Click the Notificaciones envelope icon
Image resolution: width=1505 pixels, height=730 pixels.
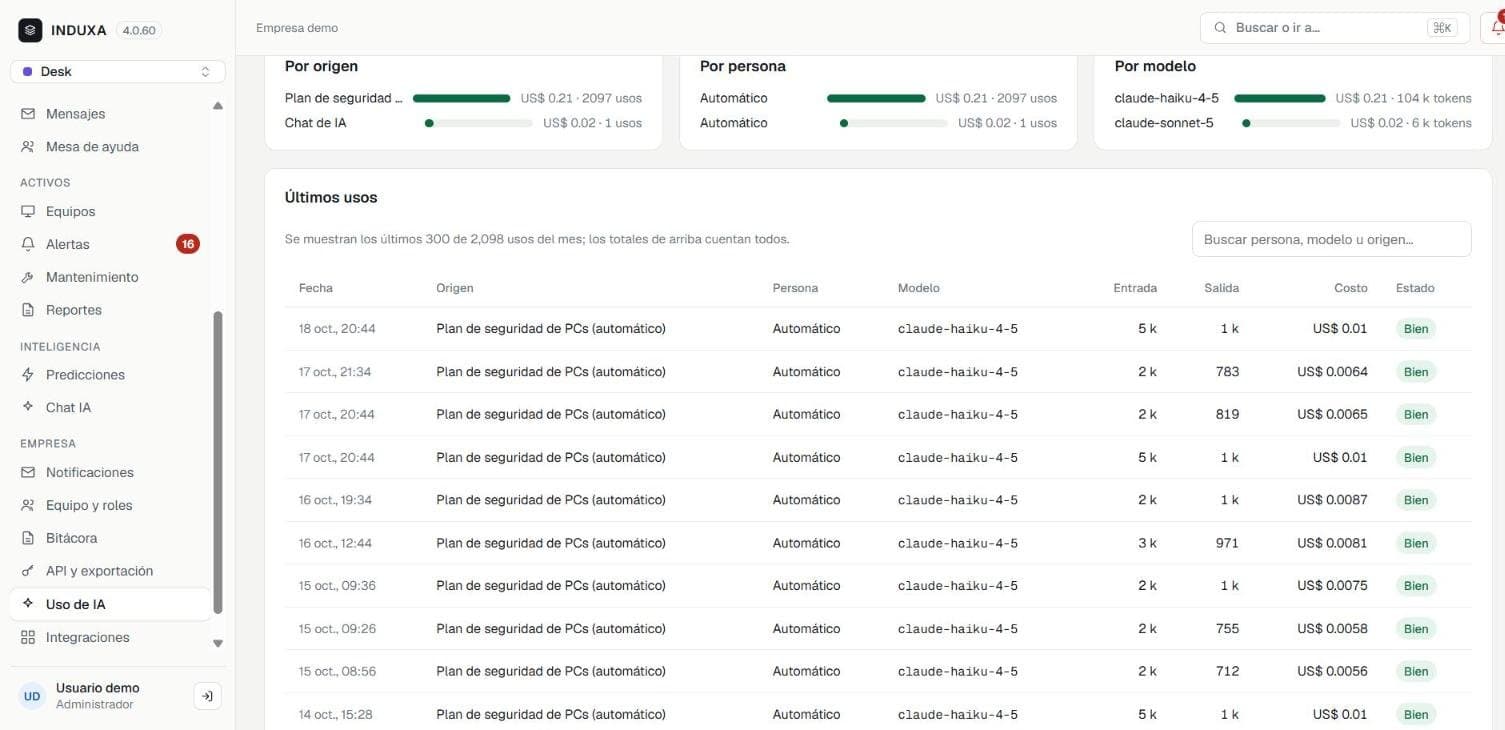28,473
